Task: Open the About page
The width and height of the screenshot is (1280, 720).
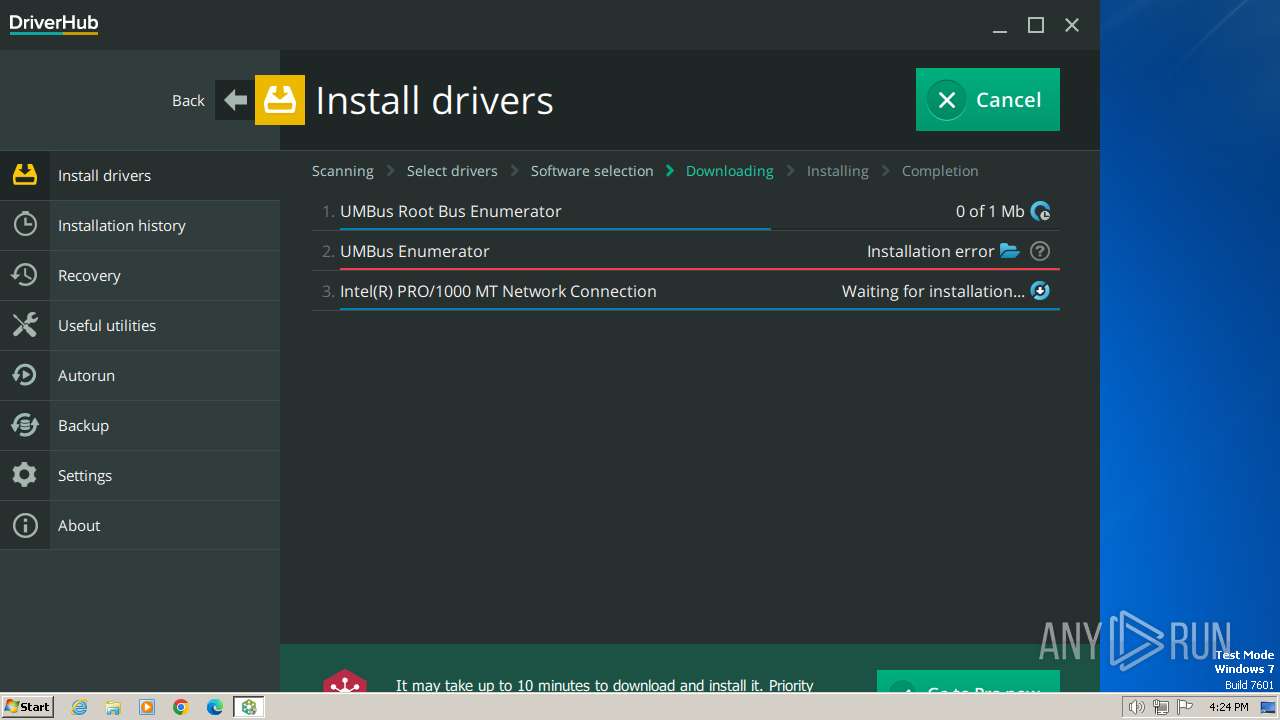Action: [140, 525]
